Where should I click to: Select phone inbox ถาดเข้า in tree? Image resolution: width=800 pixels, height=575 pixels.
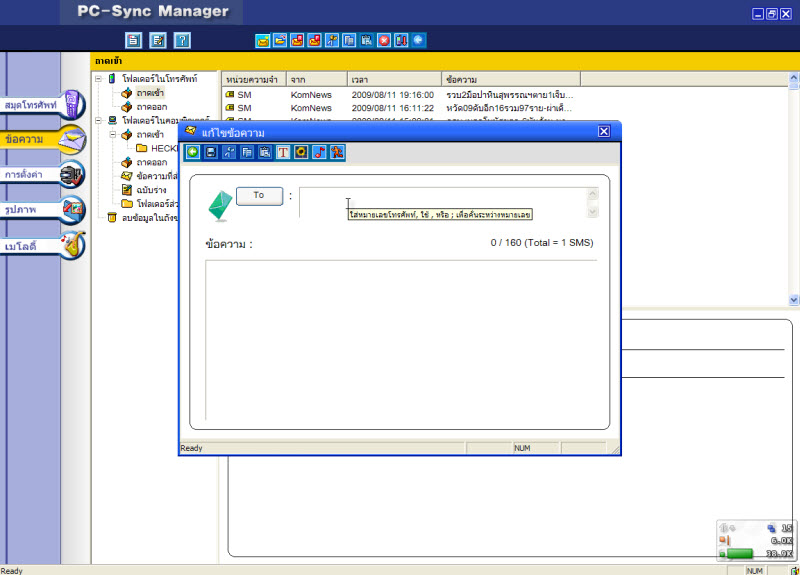pos(150,93)
